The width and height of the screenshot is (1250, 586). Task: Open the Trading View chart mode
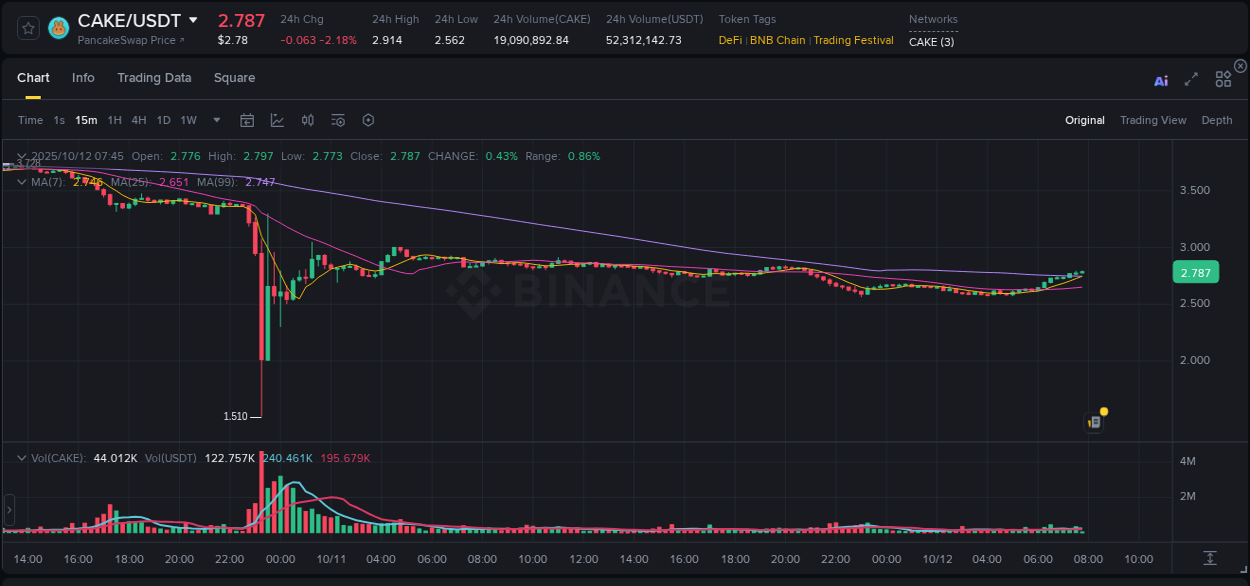click(x=1152, y=119)
